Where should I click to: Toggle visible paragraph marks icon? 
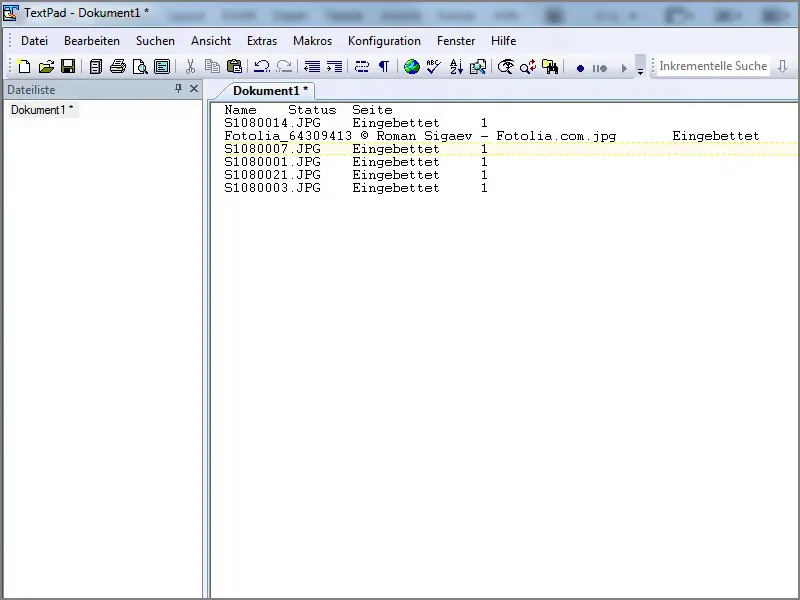pos(384,67)
